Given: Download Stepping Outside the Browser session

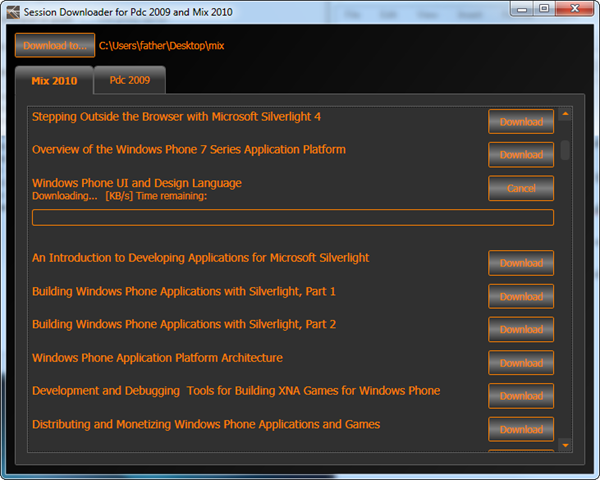Looking at the screenshot, I should pos(521,122).
